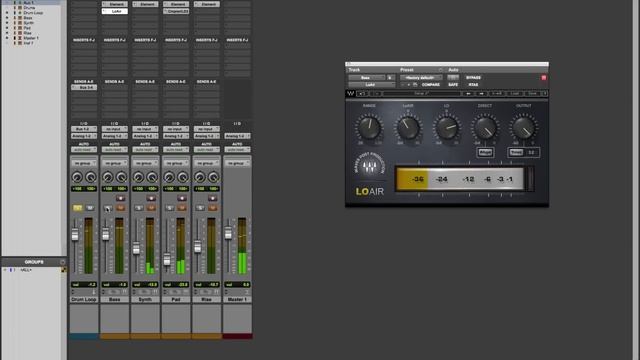Click the Master 1 volume fader
Image resolution: width=640 pixels, height=360 pixels.
coord(228,233)
